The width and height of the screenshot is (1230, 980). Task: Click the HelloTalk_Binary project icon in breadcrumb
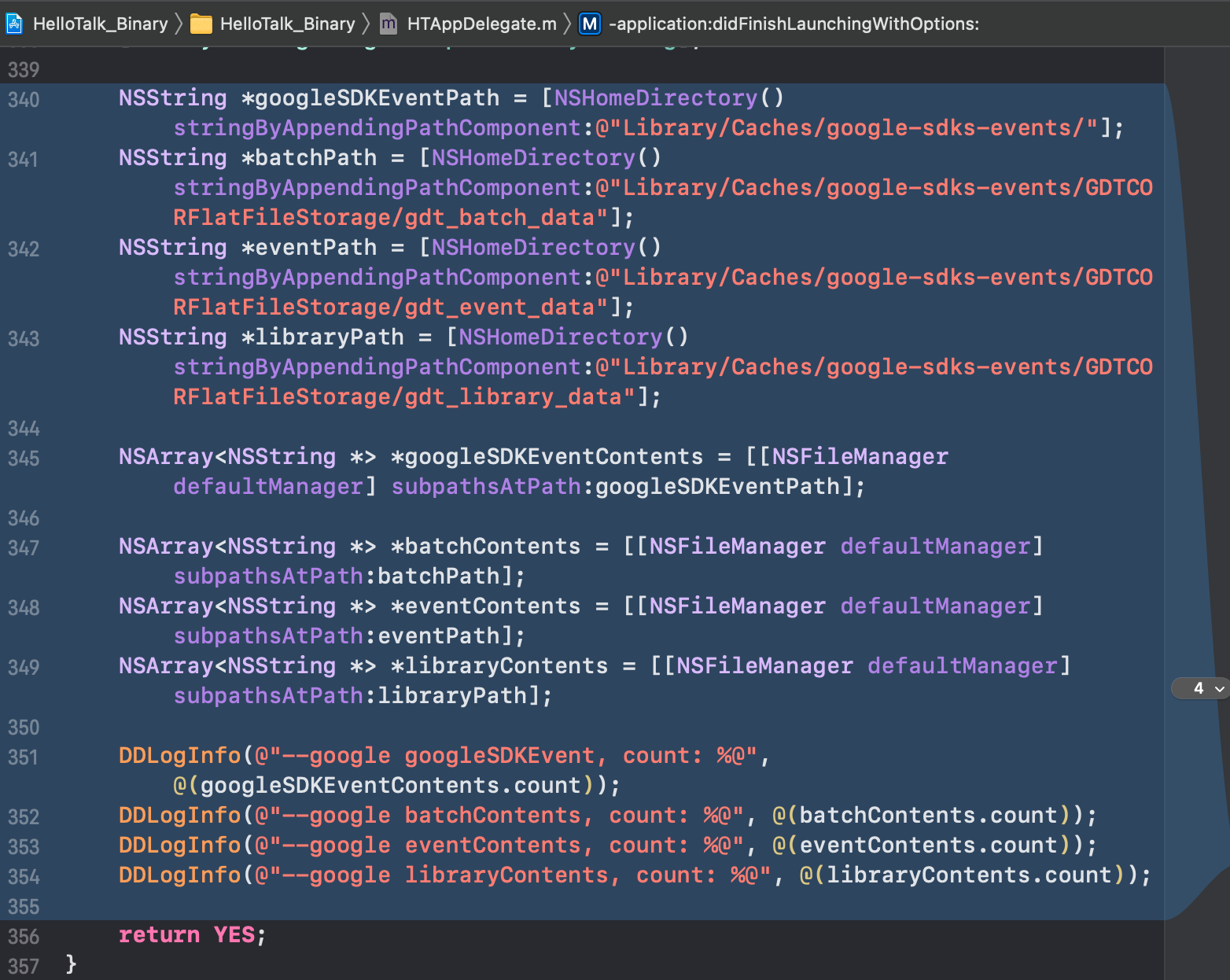click(14, 24)
